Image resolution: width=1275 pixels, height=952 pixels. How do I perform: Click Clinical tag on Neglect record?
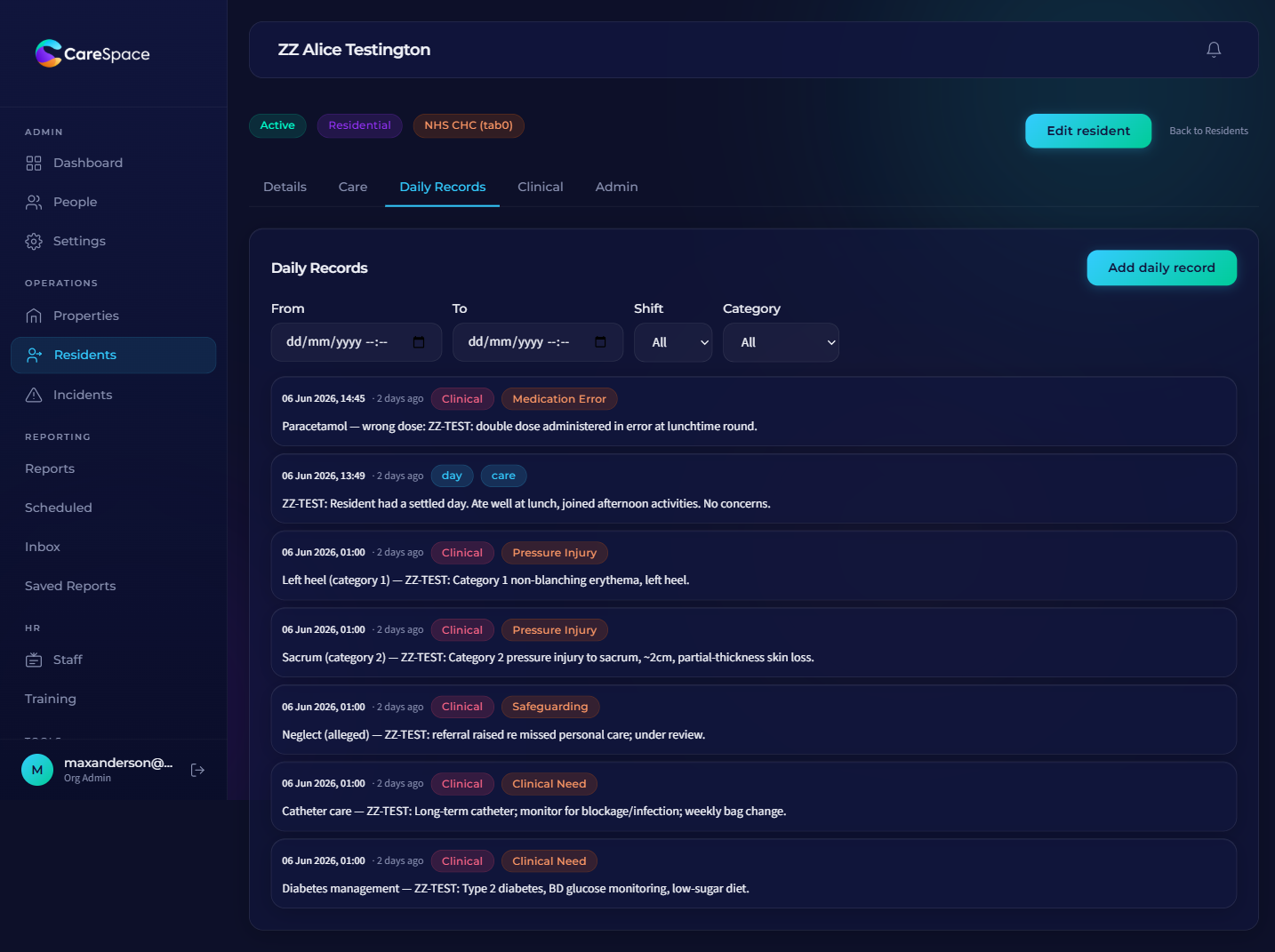coord(462,707)
